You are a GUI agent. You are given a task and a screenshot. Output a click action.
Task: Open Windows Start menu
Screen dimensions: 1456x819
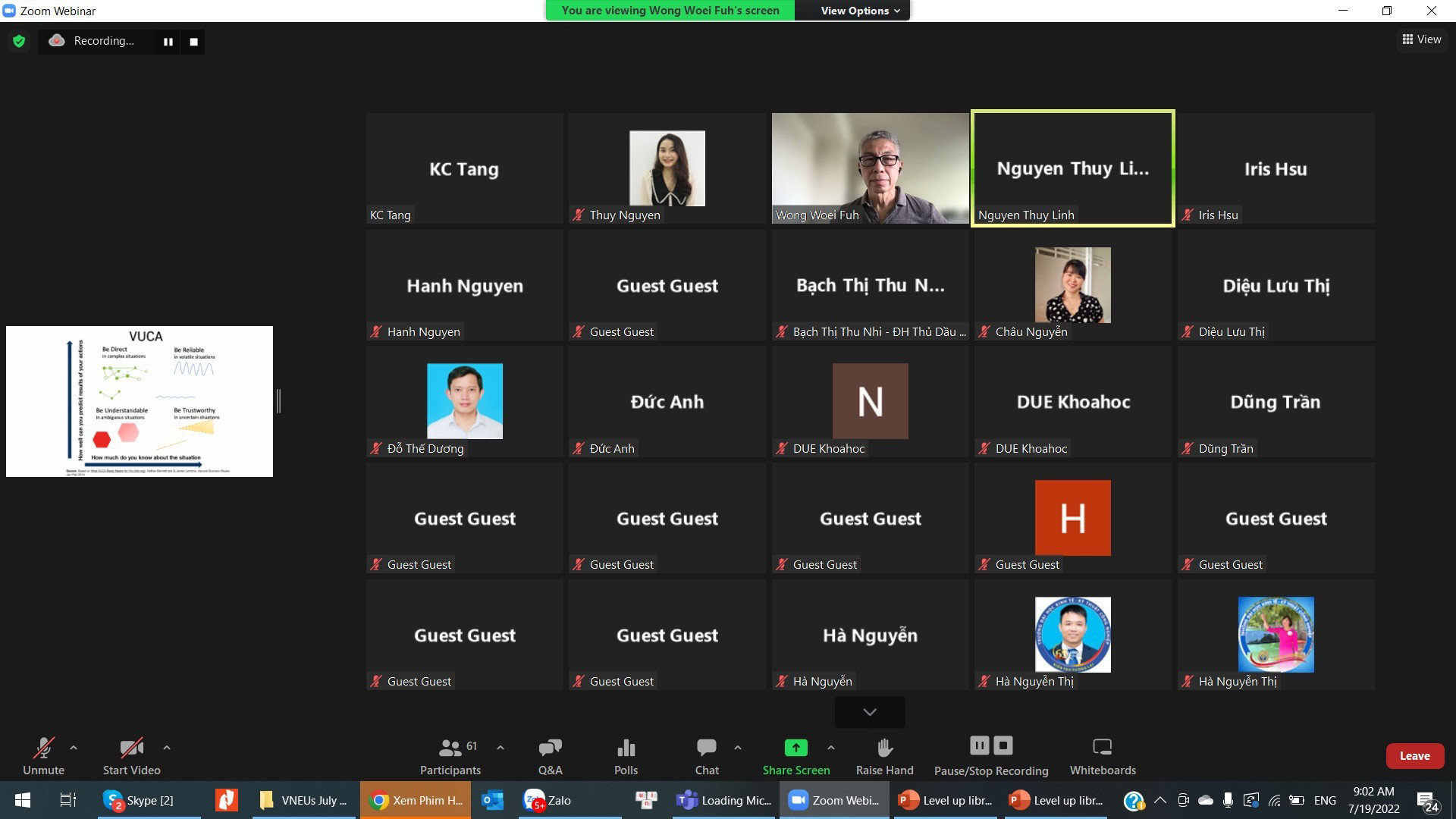tap(23, 800)
